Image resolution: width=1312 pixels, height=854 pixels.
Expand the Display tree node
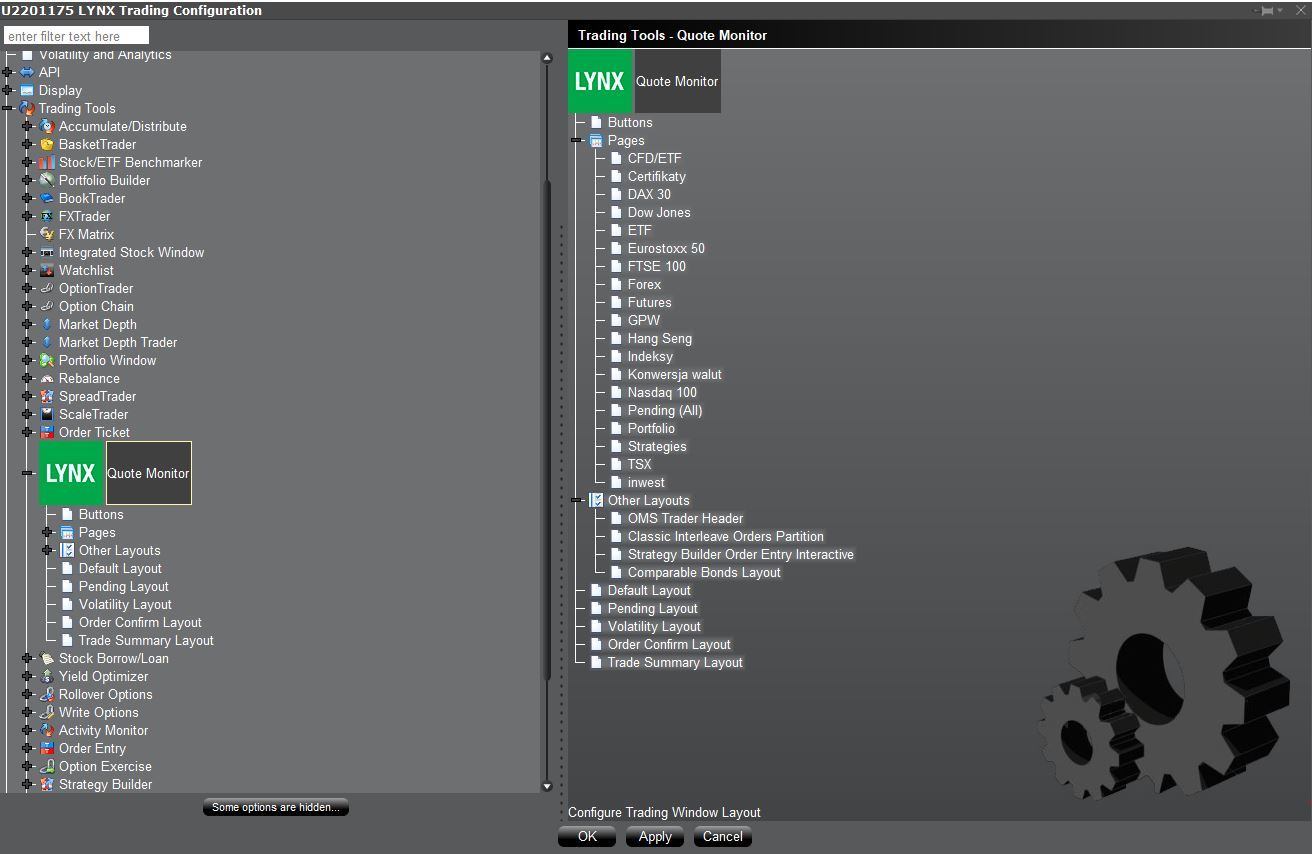point(8,90)
